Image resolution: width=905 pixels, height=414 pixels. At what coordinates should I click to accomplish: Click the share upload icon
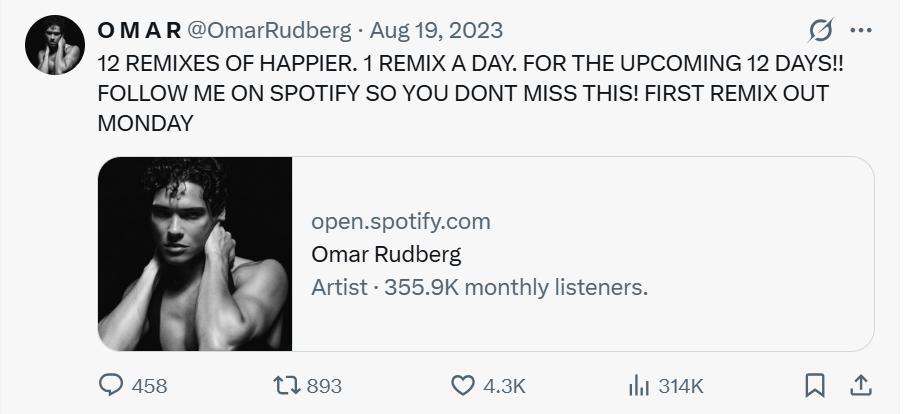[859, 385]
